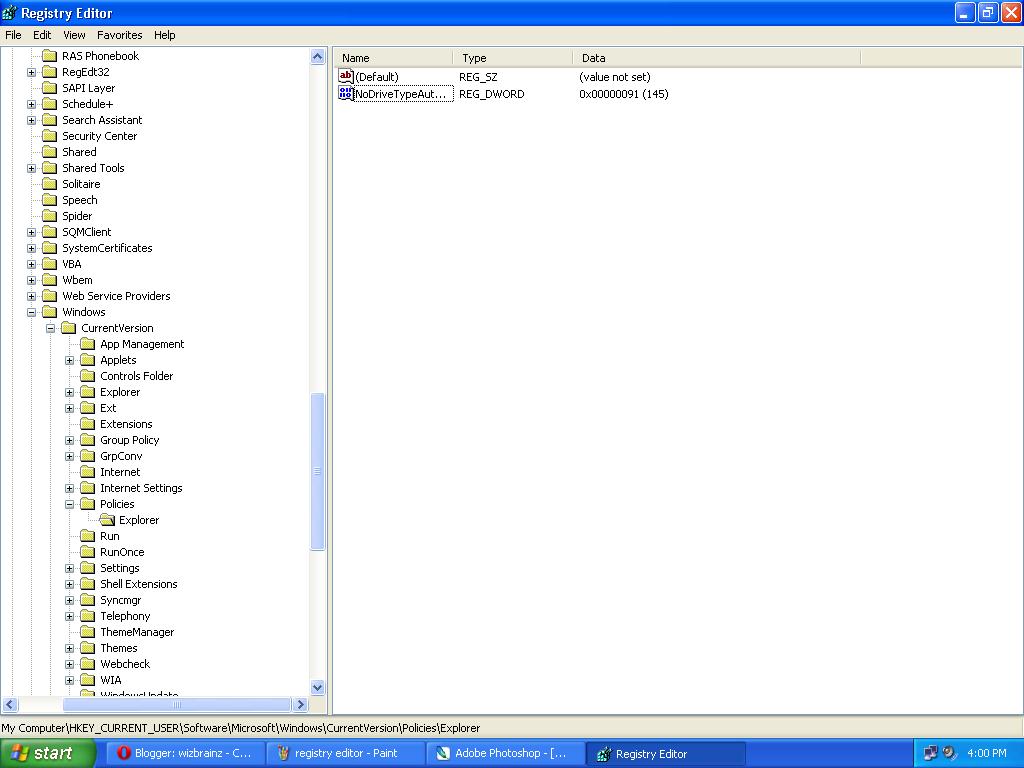Expand the RegEdt32 key
The width and height of the screenshot is (1024, 768).
(x=31, y=72)
